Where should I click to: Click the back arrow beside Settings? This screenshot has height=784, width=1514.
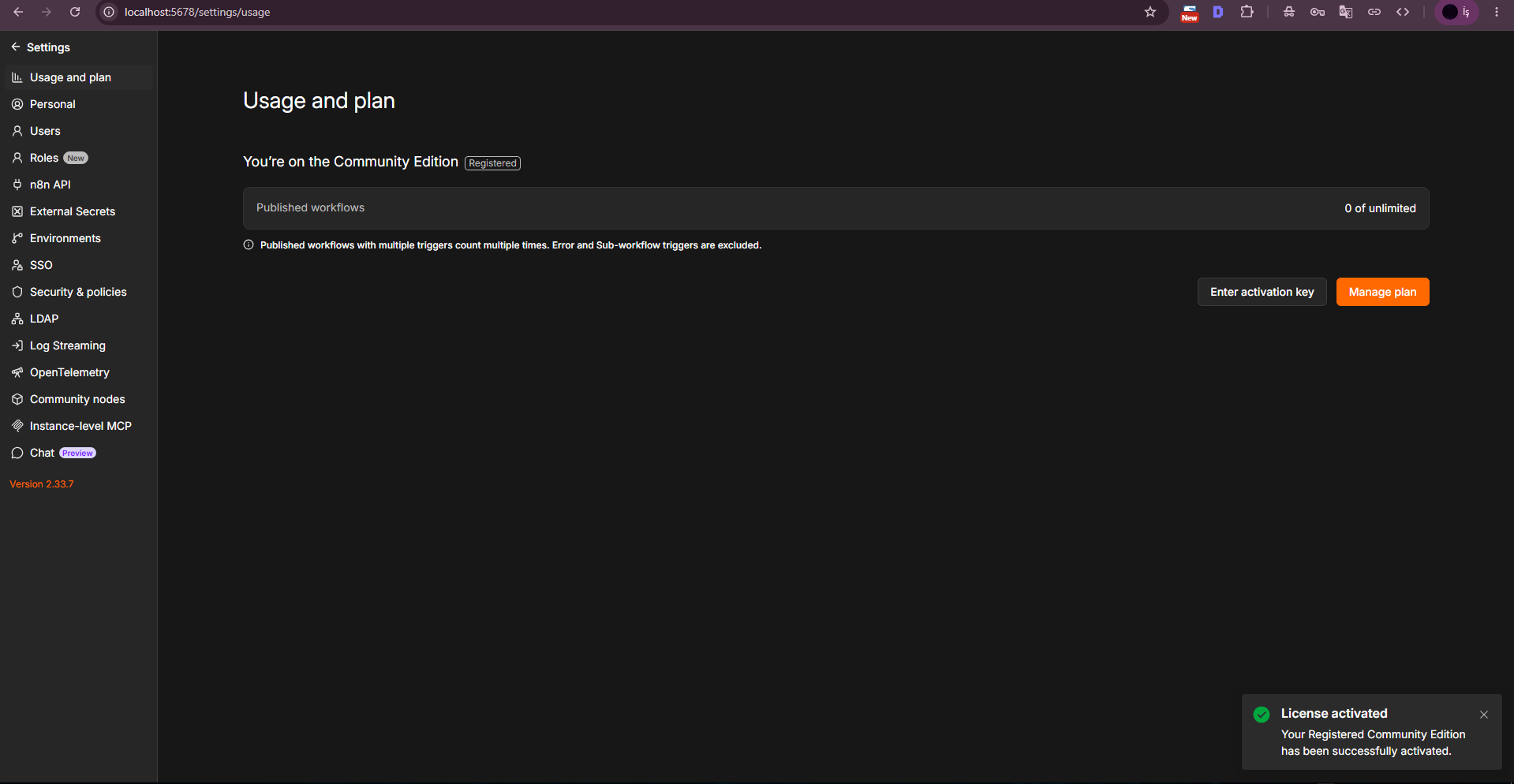16,47
